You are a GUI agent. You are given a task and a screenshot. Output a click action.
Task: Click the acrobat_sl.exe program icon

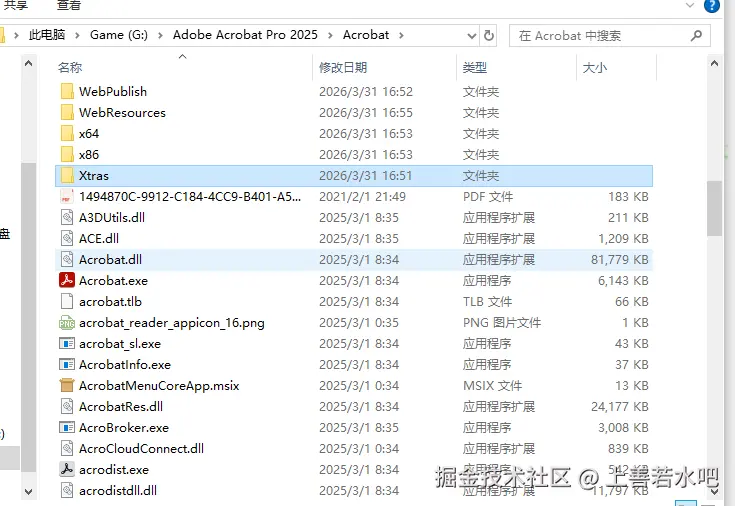pos(67,344)
